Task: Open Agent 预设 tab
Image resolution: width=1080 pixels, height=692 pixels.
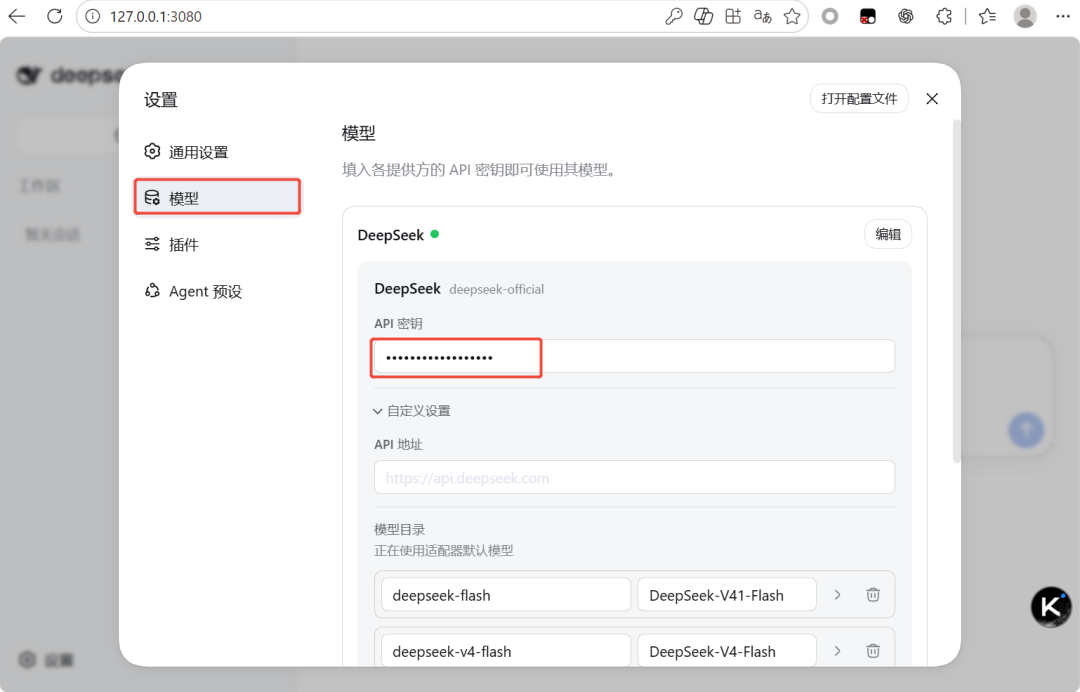Action: [218, 291]
